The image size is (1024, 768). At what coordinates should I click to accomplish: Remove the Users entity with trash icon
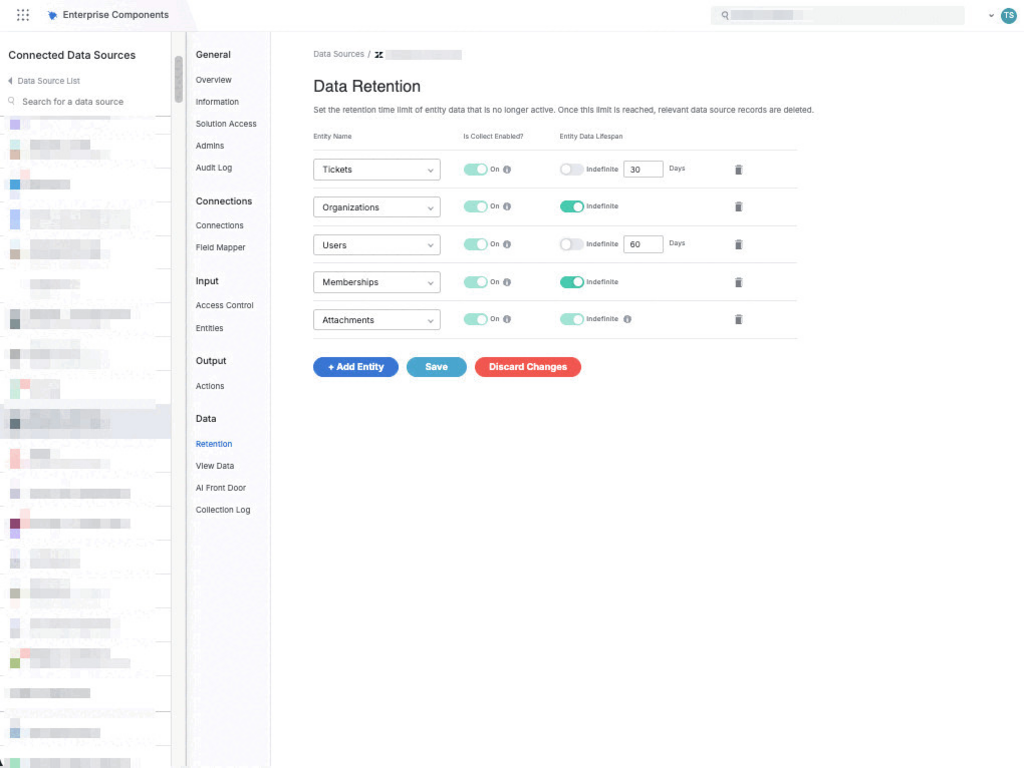point(738,245)
